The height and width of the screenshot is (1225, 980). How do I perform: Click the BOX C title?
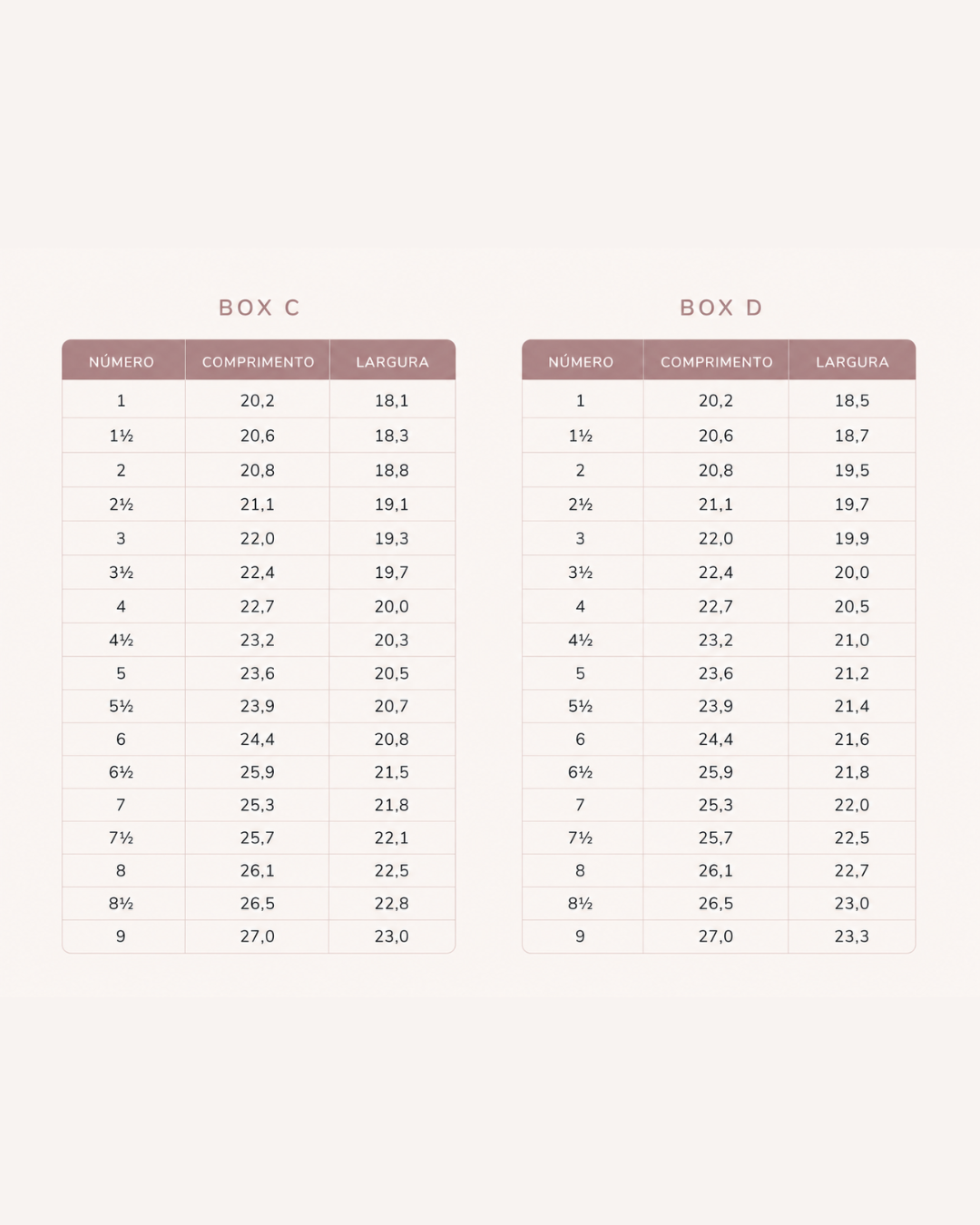[x=259, y=308]
